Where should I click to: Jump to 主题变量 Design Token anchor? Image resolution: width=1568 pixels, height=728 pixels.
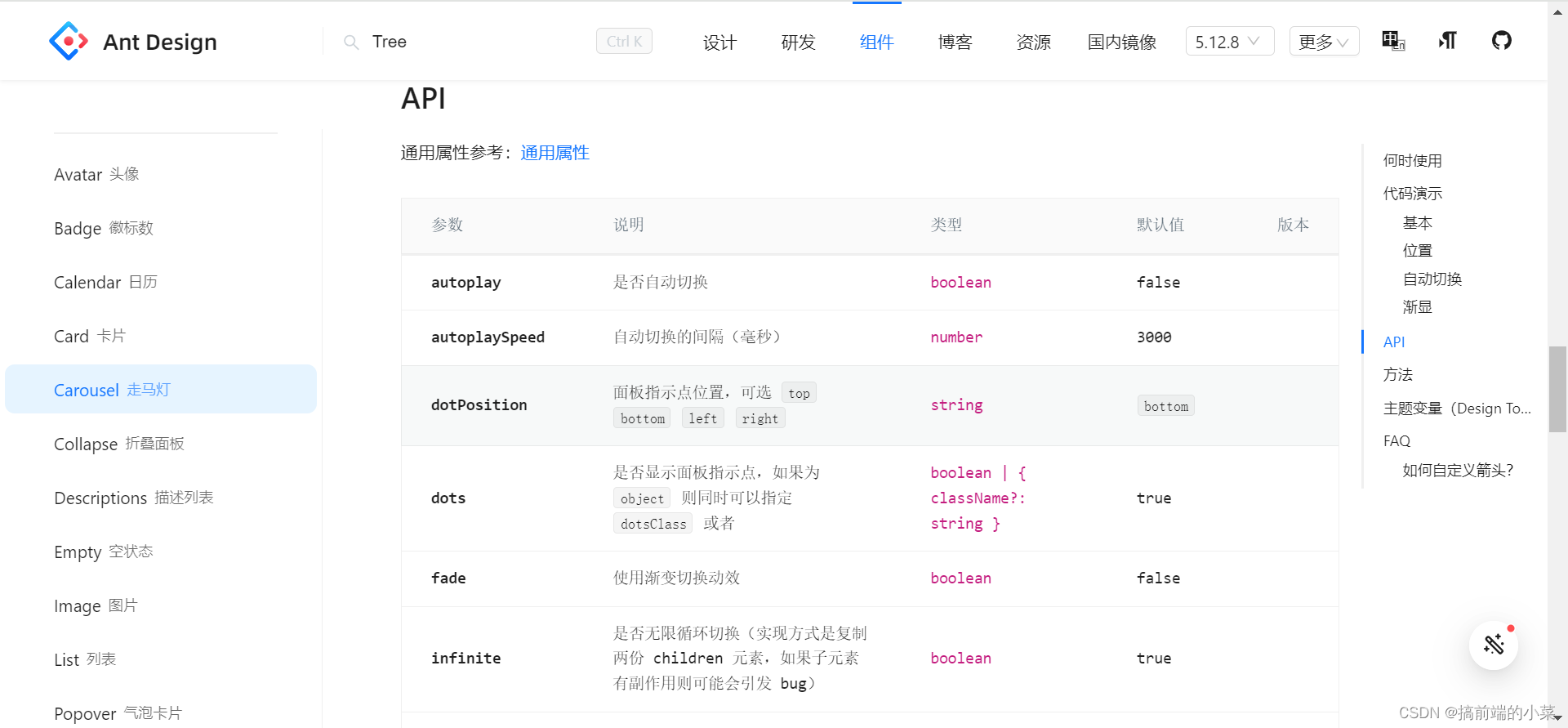tap(1457, 409)
